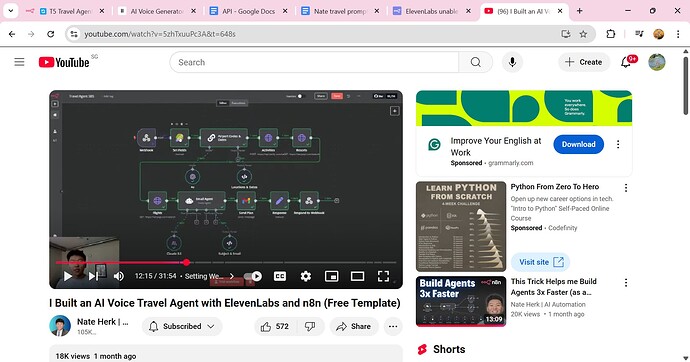Mute the video volume

point(119,276)
